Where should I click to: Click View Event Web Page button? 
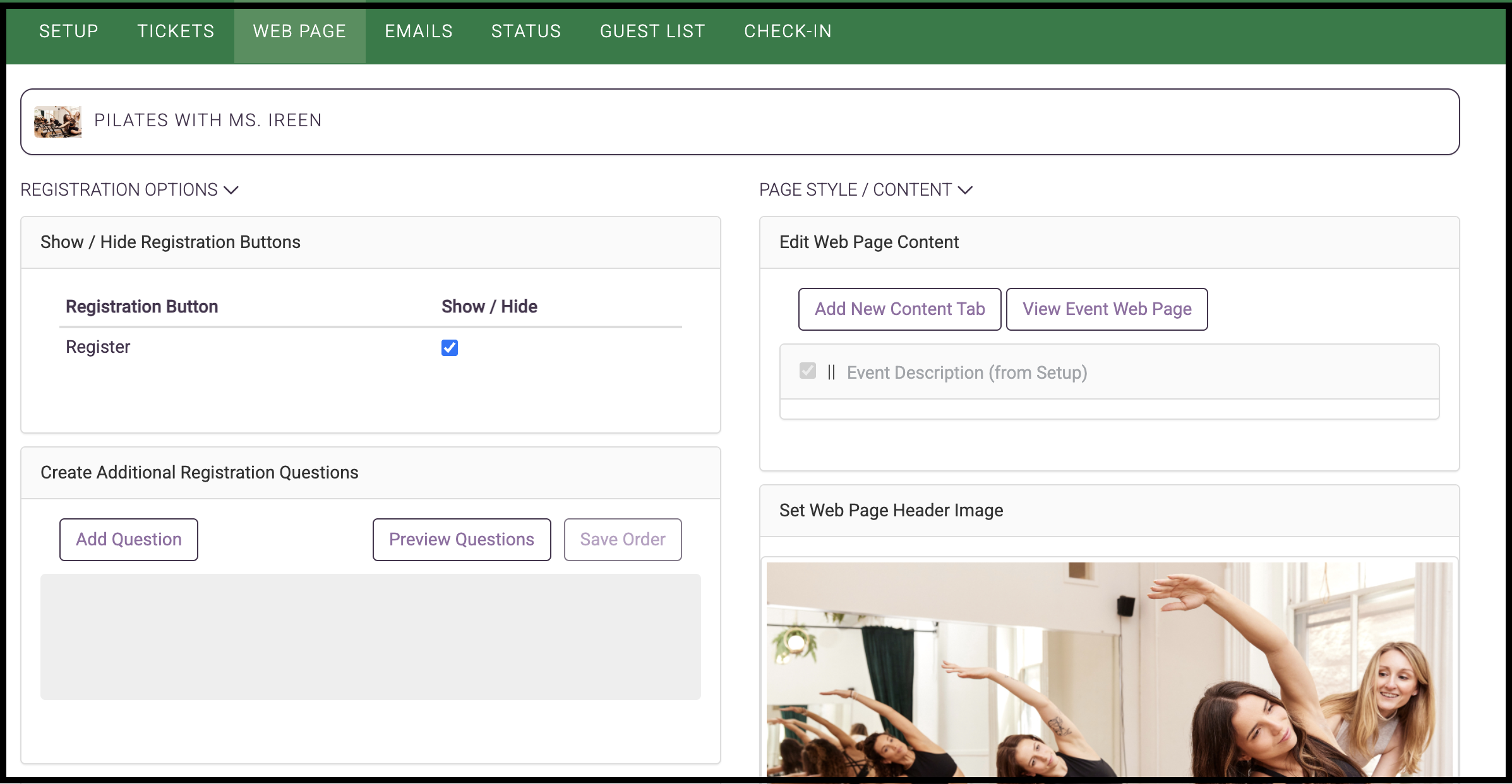(1107, 309)
